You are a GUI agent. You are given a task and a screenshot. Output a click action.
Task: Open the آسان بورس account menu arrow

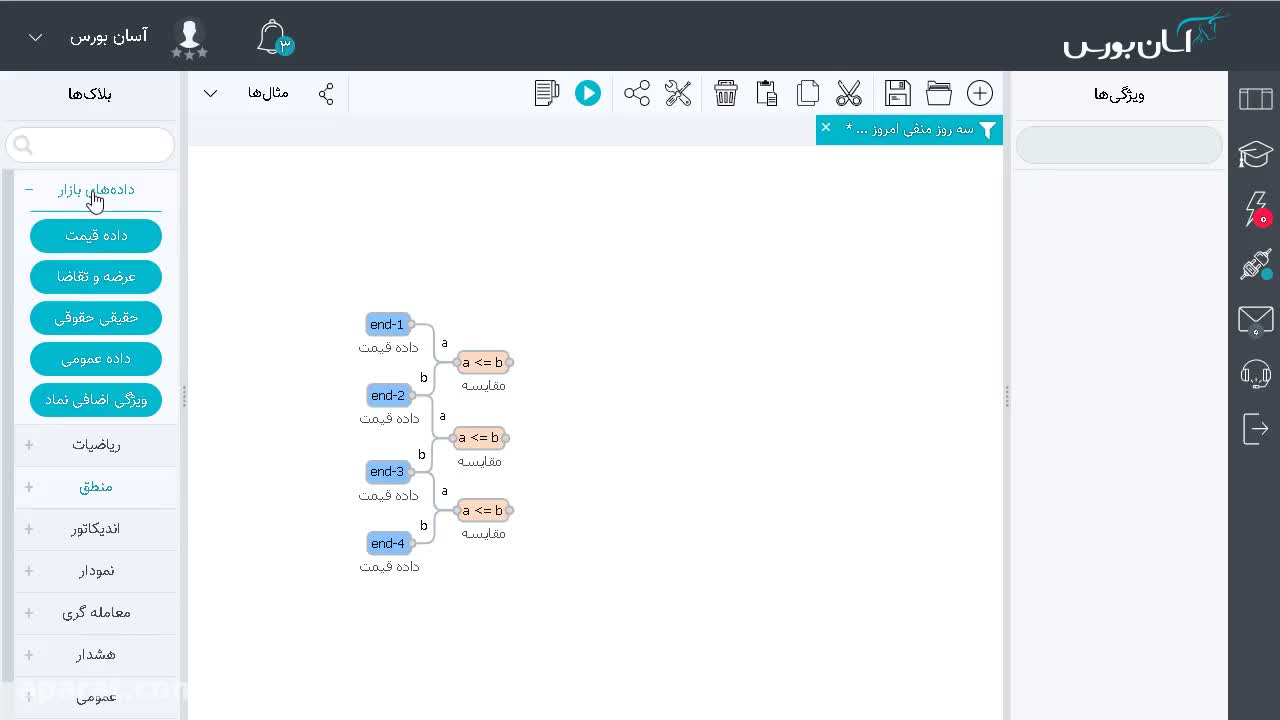pos(35,37)
